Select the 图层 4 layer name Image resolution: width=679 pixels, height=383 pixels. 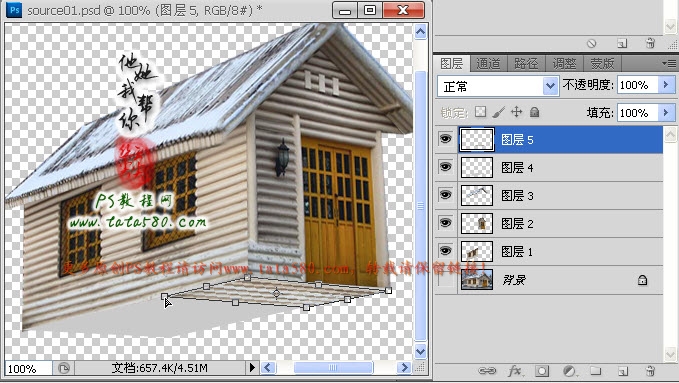pyautogui.click(x=517, y=168)
